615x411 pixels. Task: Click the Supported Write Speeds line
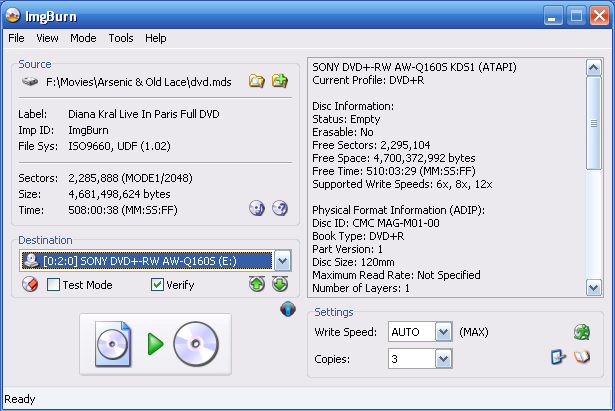click(402, 184)
